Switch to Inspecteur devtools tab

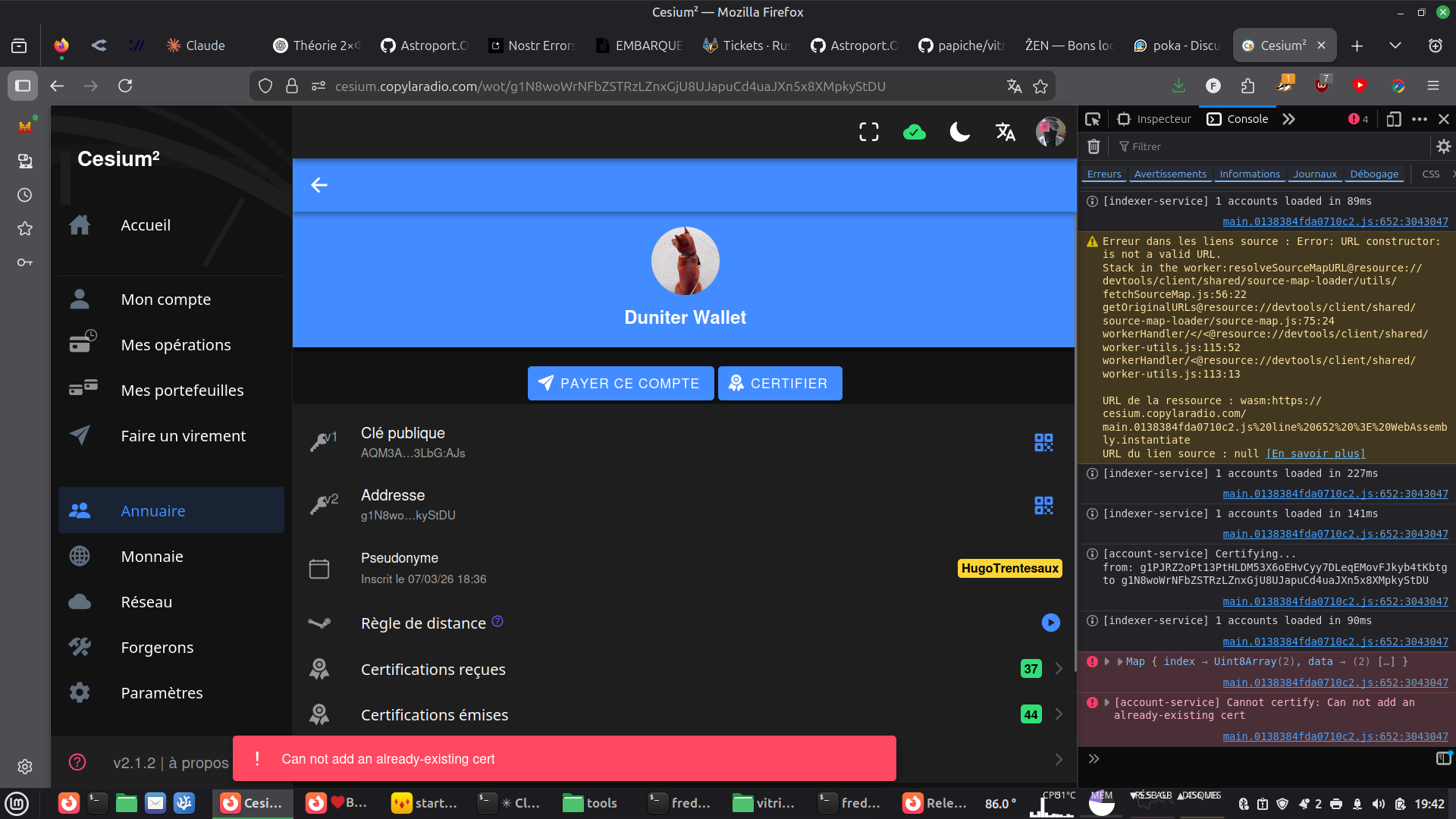tap(1154, 119)
